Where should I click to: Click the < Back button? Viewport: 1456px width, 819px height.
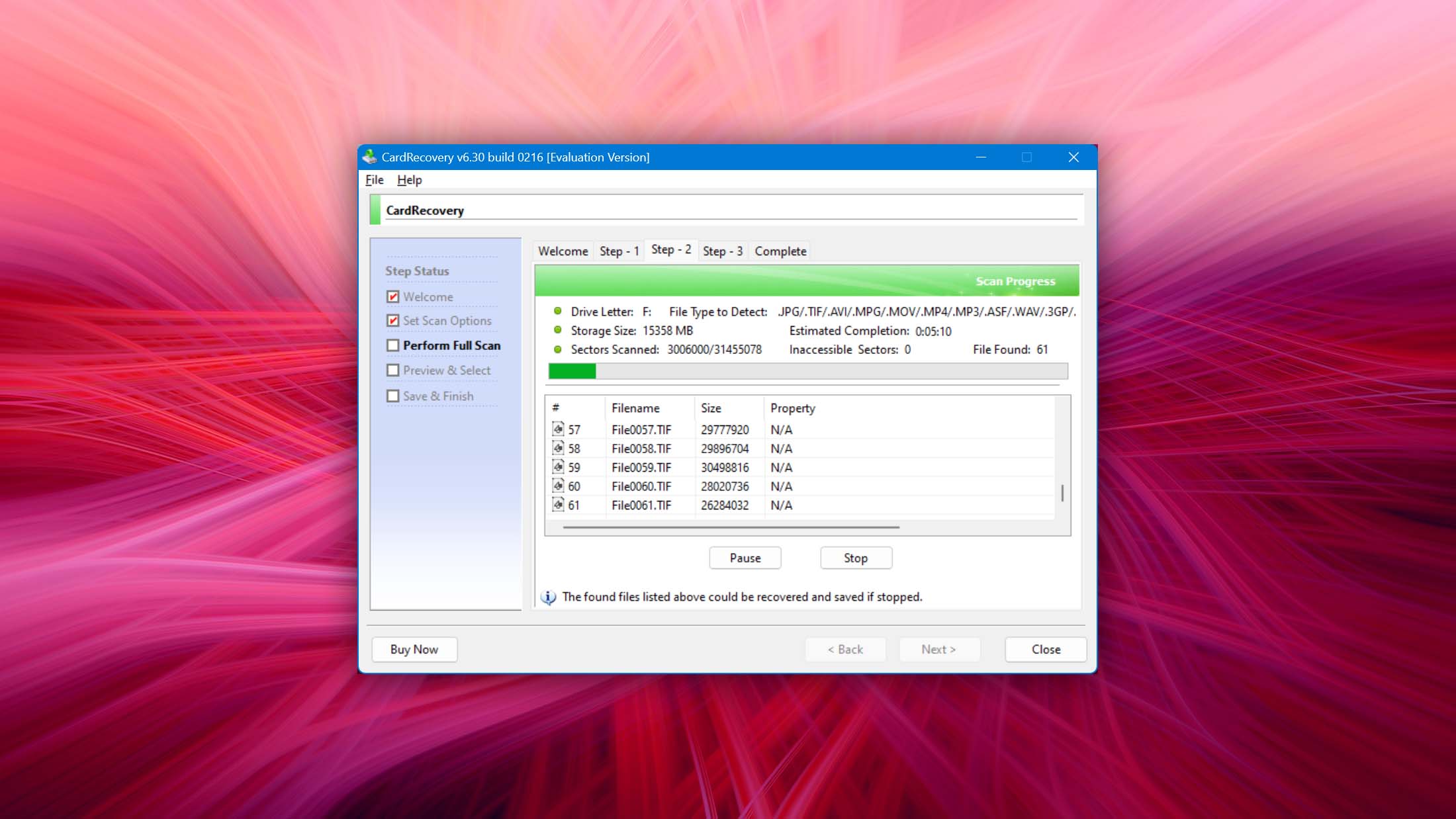tap(845, 650)
